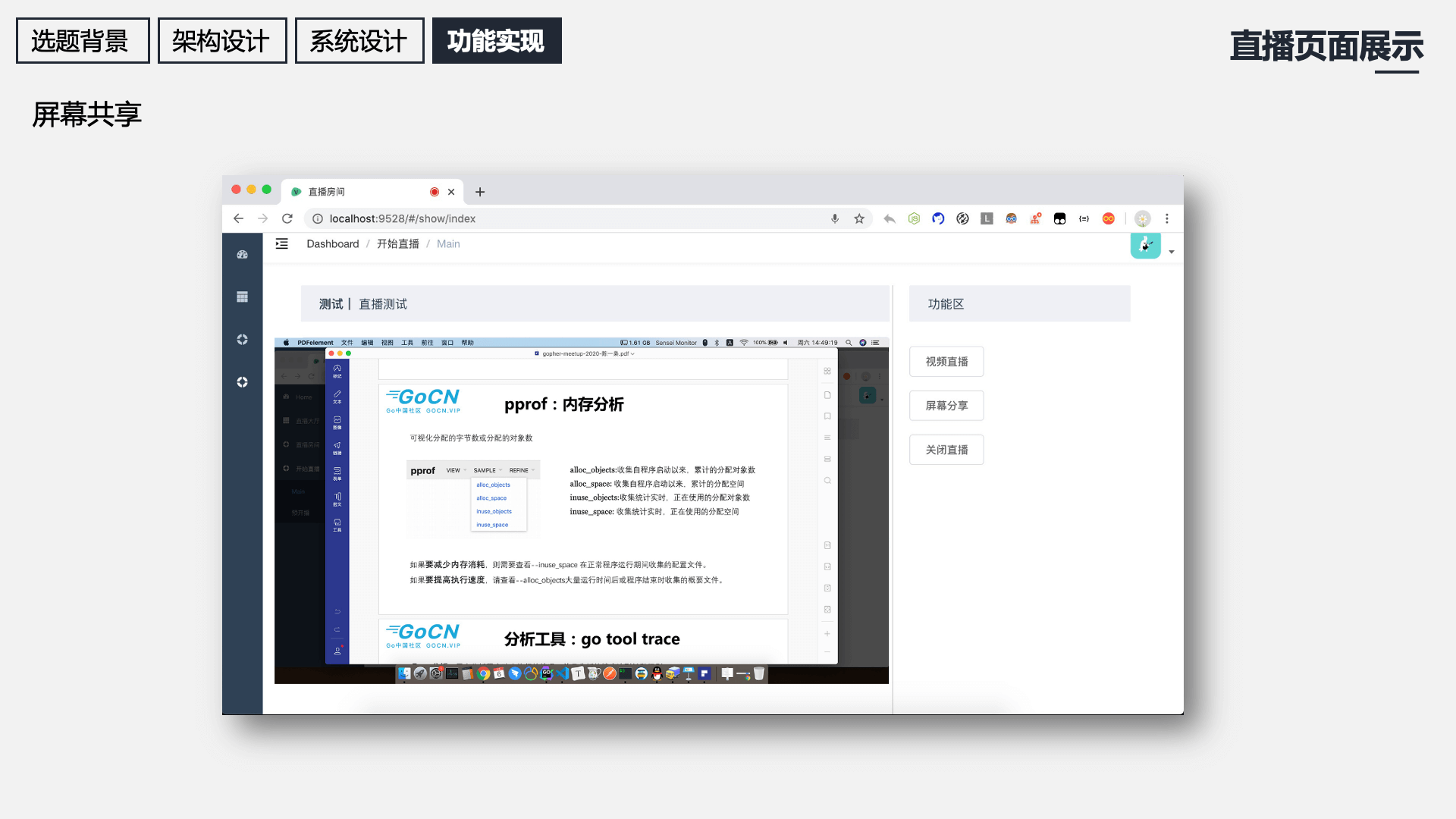Open the table grid icon in sidebar
This screenshot has height=819, width=1456.
242,297
